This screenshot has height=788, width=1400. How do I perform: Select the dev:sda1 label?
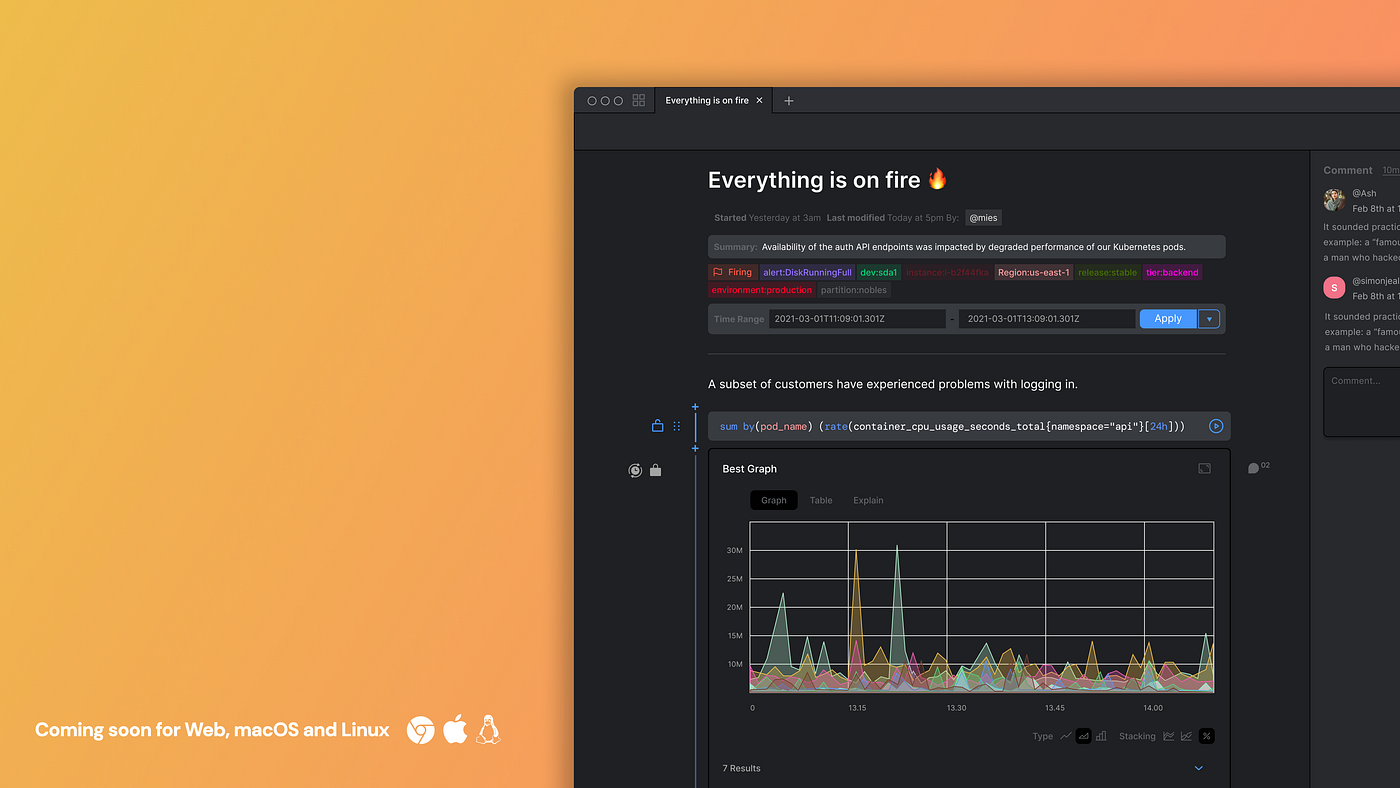(879, 272)
